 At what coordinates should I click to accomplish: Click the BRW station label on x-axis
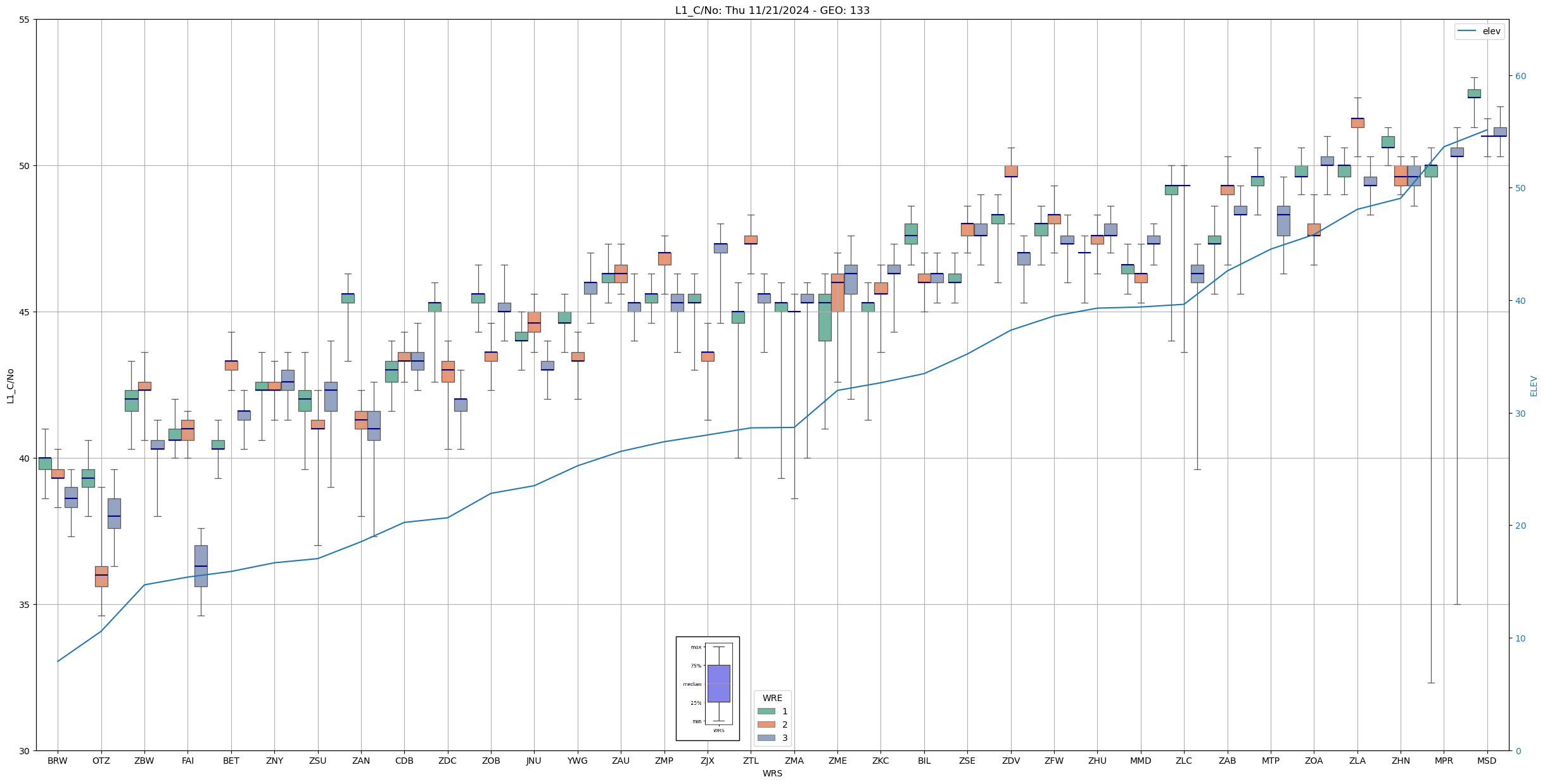pyautogui.click(x=58, y=761)
